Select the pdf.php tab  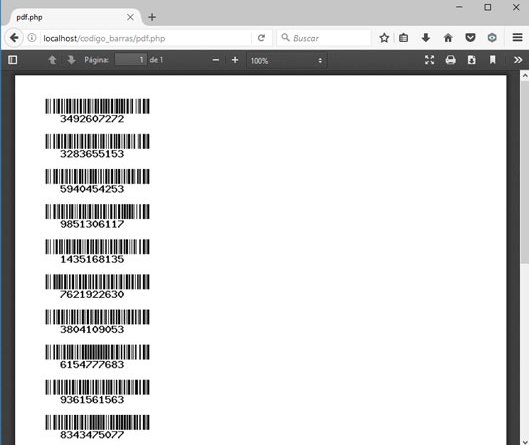coord(74,17)
